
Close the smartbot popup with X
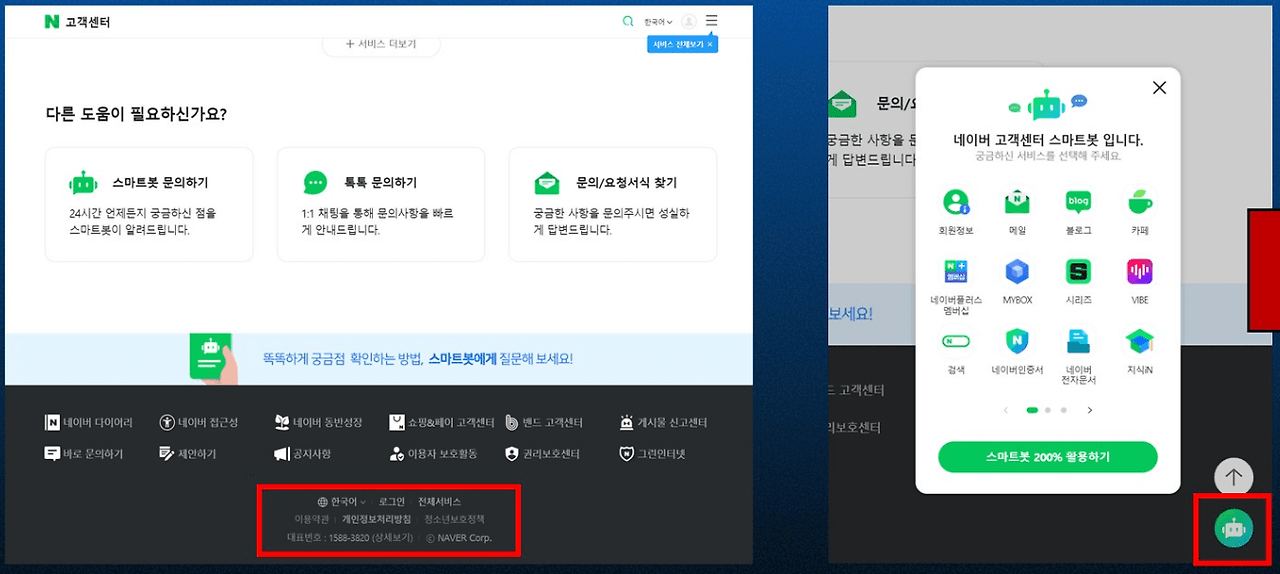tap(1160, 88)
